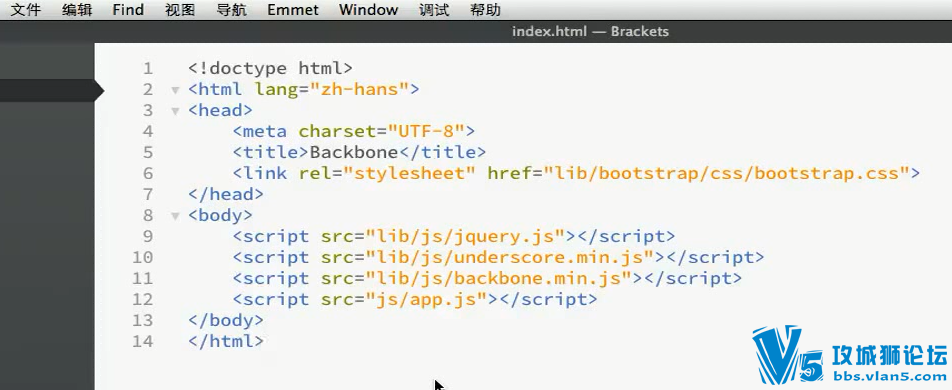Viewport: 952px width, 390px height.
Task: Click line number 1 in gutter
Action: [148, 69]
